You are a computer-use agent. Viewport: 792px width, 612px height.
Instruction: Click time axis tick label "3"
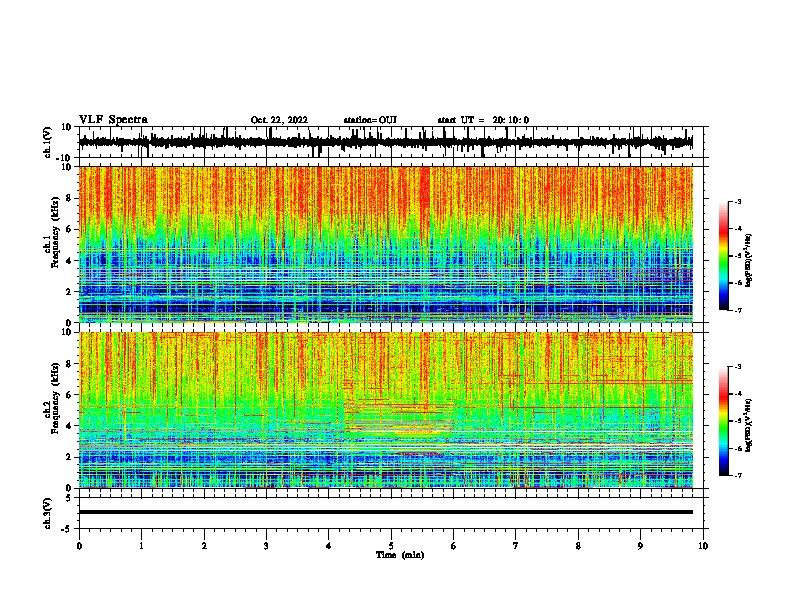click(266, 546)
